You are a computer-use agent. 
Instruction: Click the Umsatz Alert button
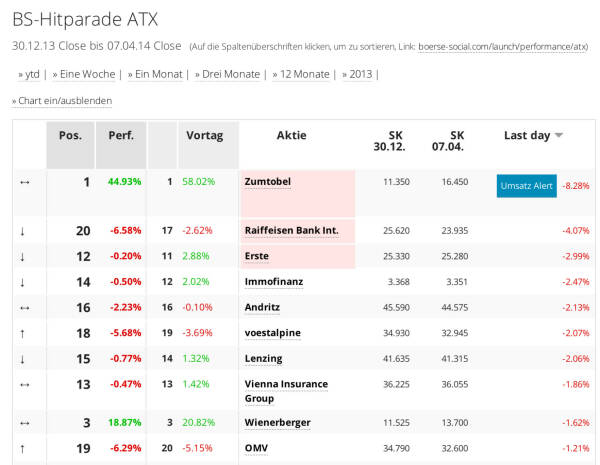(x=526, y=185)
